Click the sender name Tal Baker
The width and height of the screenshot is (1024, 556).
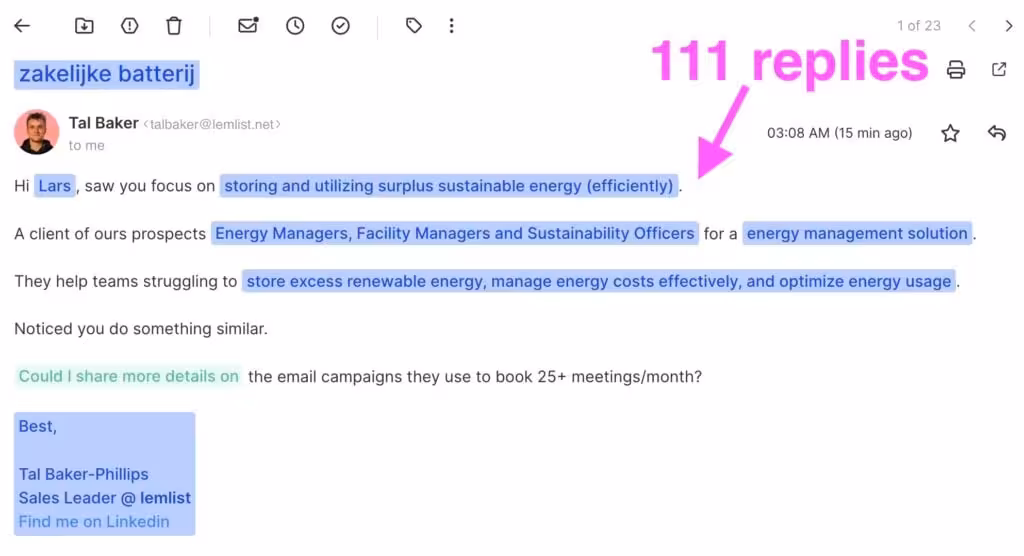[103, 123]
